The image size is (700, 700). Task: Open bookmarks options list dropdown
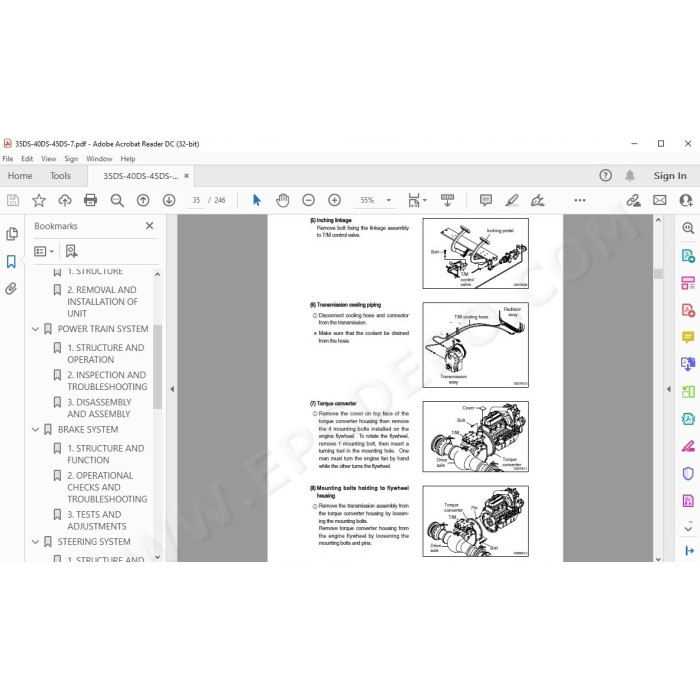tap(44, 251)
